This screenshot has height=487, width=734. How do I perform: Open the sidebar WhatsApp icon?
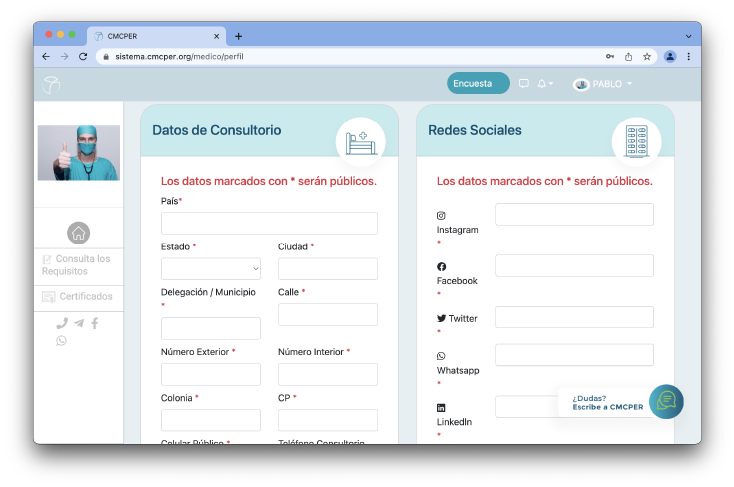point(62,341)
